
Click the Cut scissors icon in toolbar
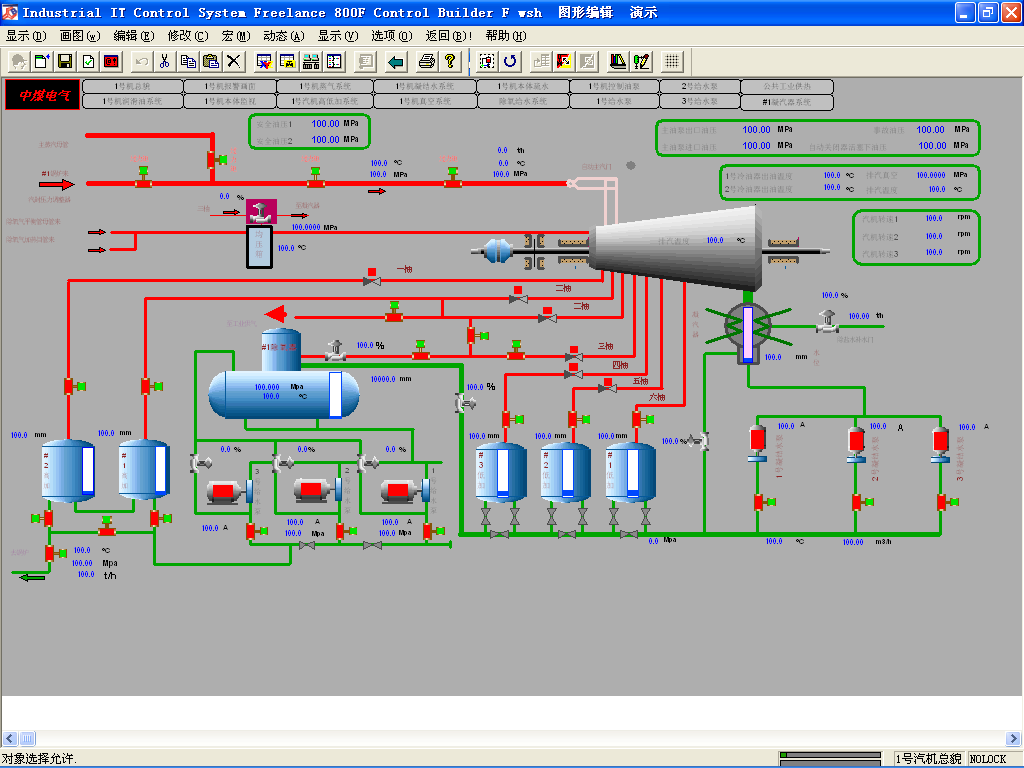pyautogui.click(x=164, y=61)
